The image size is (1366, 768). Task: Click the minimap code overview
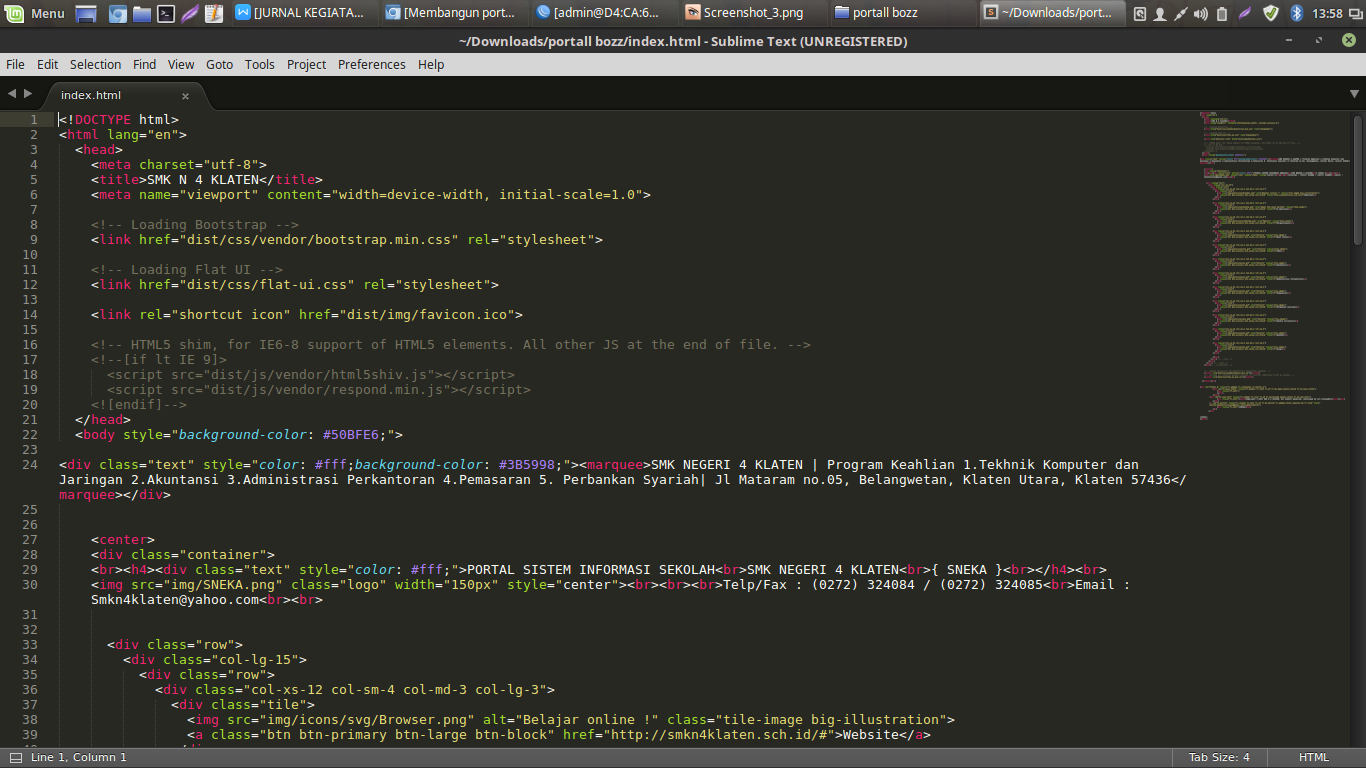1274,265
